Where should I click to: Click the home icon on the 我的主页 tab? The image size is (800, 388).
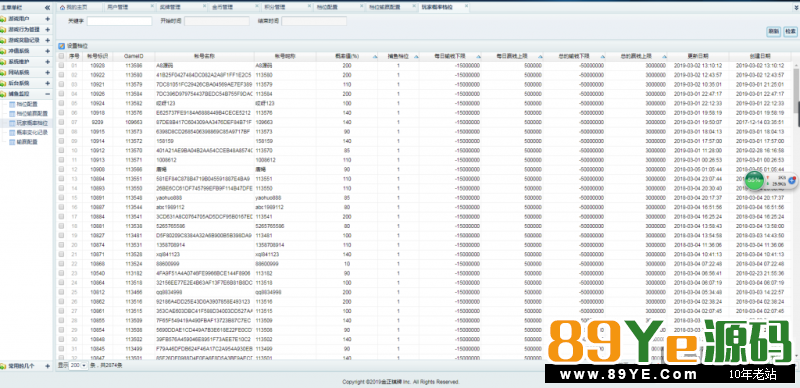coord(62,8)
